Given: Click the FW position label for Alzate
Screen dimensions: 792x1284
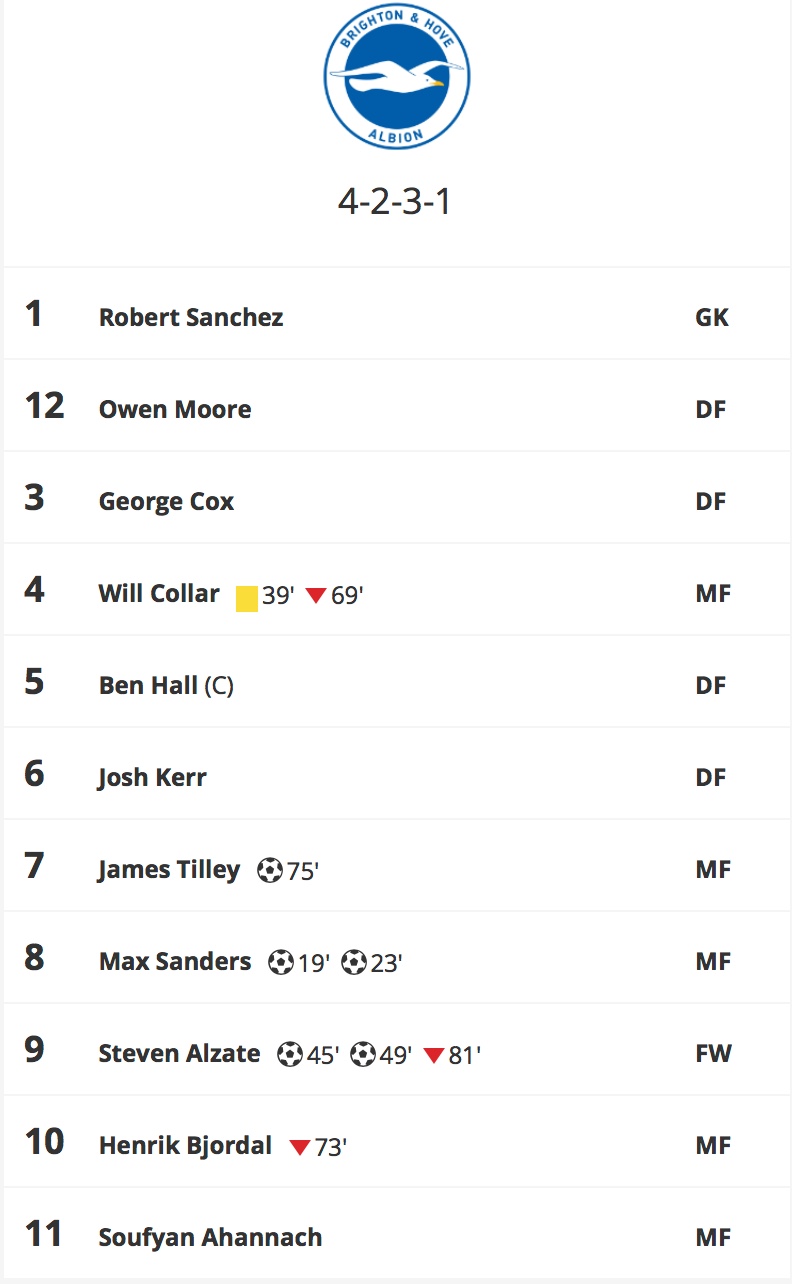Looking at the screenshot, I should click(x=714, y=1054).
